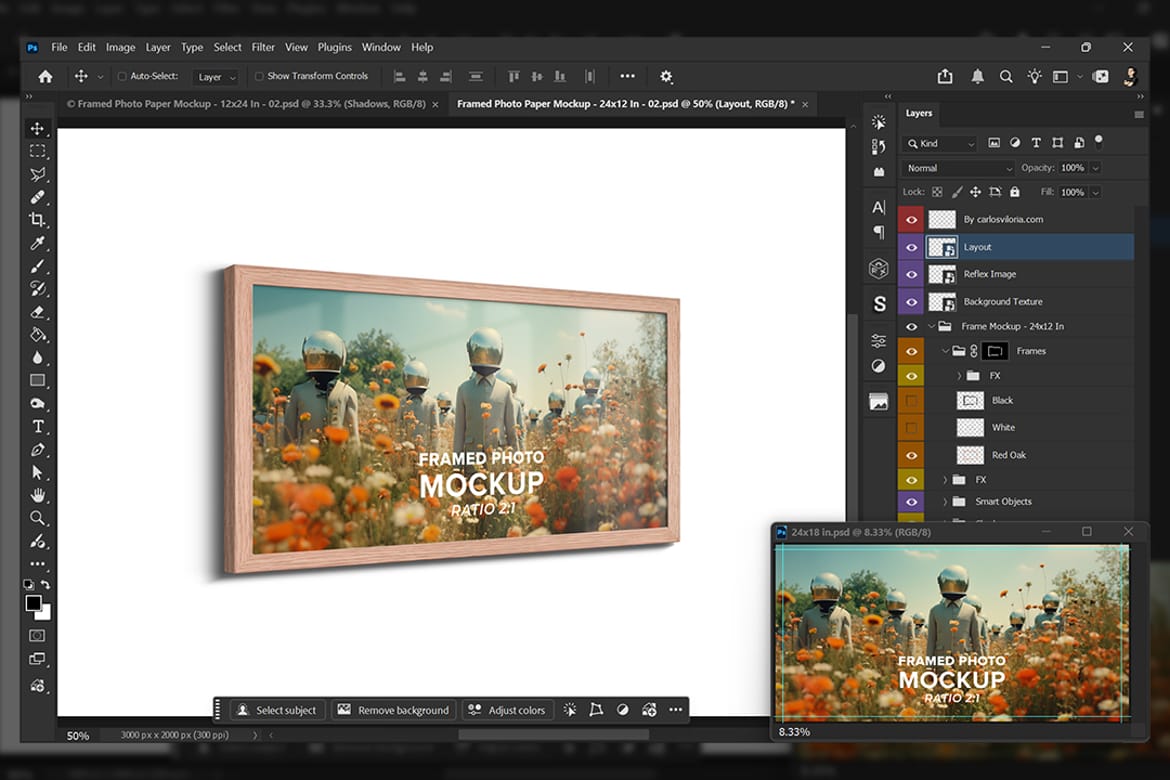Screen dimensions: 1170x780
Task: Switch to the 12x24 In - 02.psd tab
Action: tap(252, 104)
